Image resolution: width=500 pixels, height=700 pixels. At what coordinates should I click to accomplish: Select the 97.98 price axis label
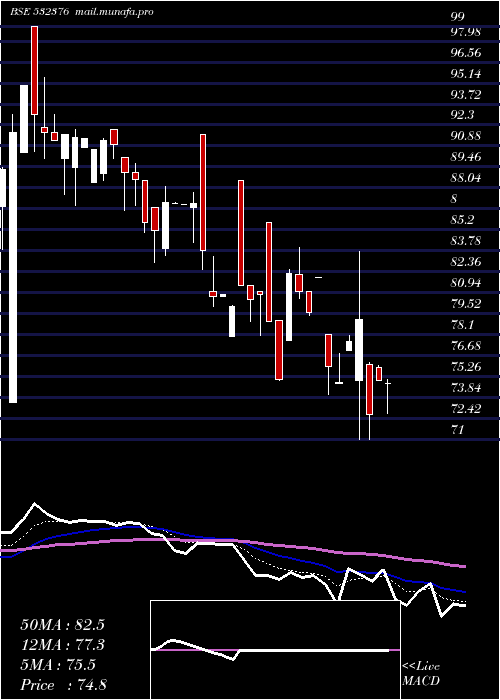click(466, 32)
